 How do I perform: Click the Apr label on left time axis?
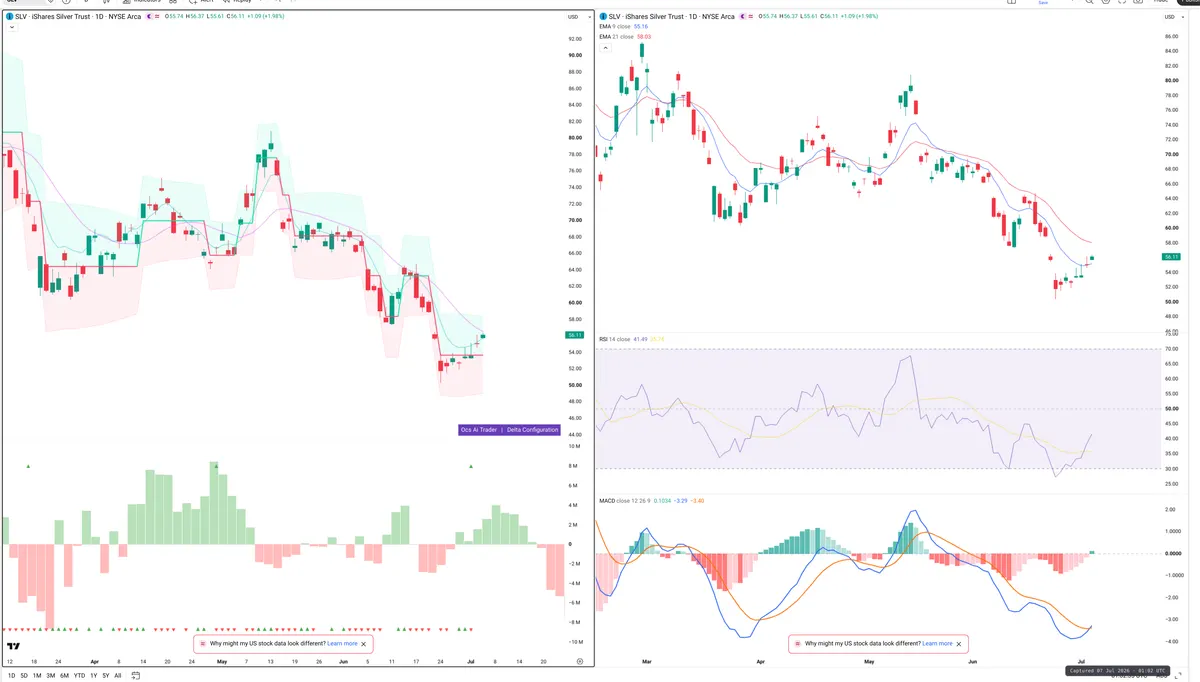(95, 662)
